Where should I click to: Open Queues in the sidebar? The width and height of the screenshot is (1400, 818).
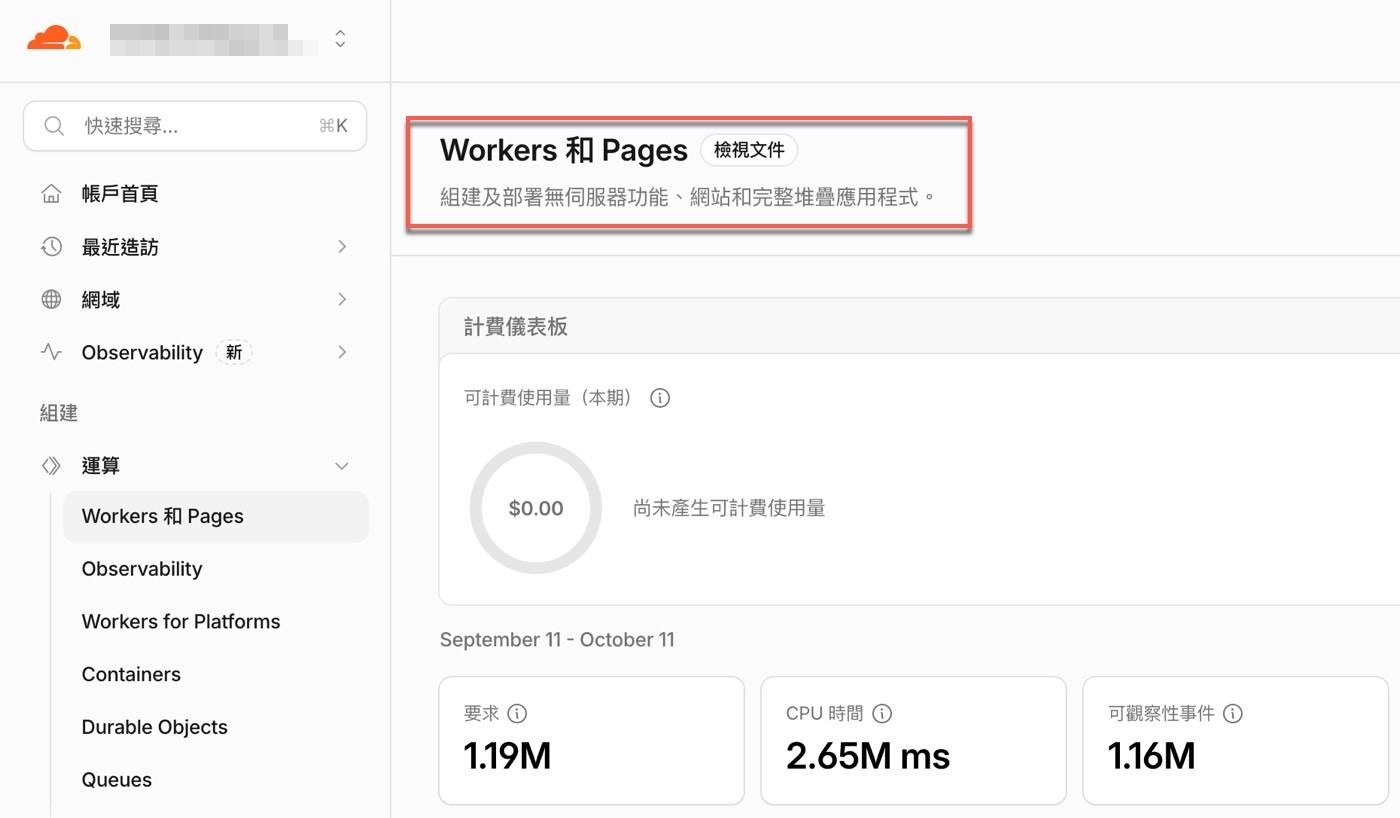(117, 780)
